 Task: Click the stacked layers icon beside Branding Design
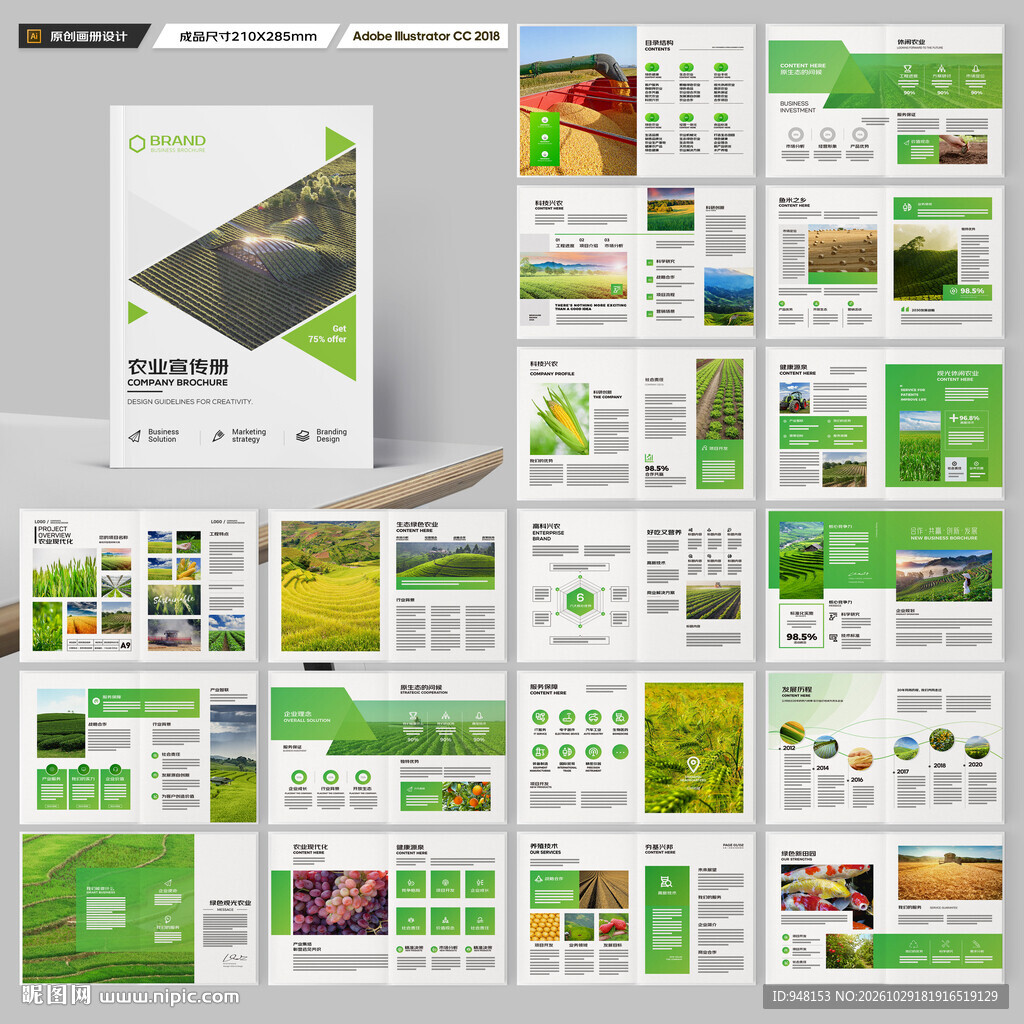click(x=302, y=436)
